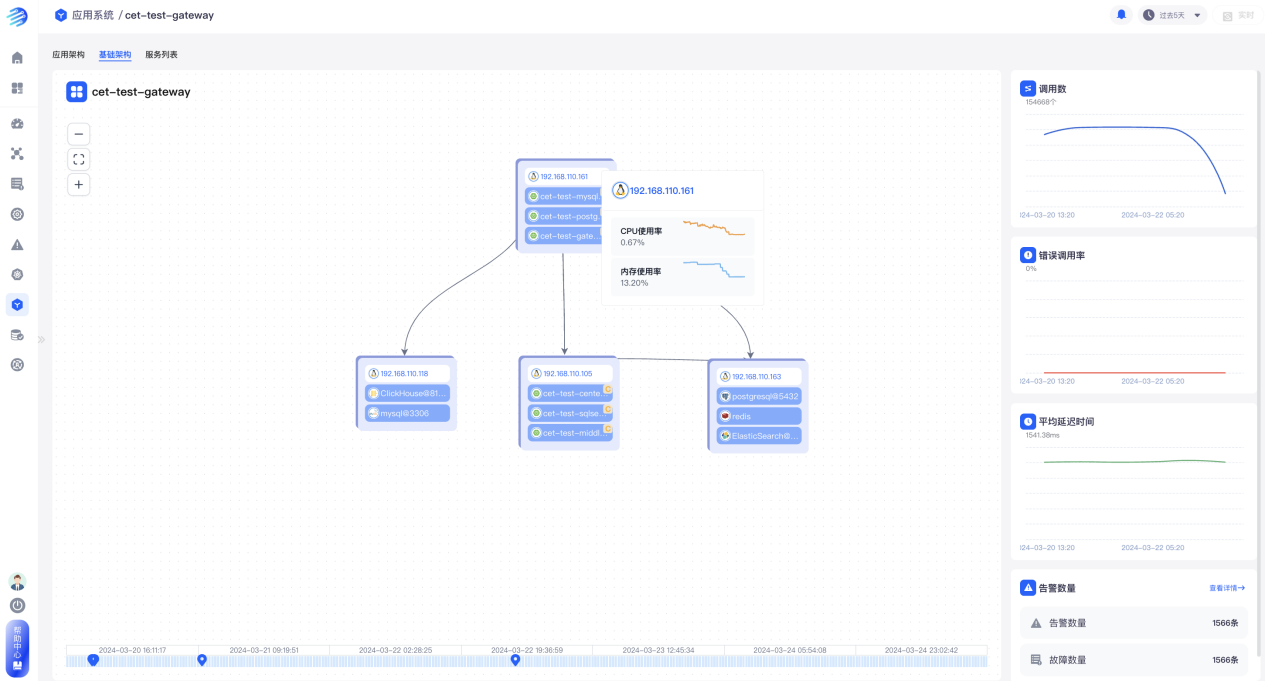Screen dimensions: 1265x681
Task: Zoom out with the minus button
Action: [79, 134]
